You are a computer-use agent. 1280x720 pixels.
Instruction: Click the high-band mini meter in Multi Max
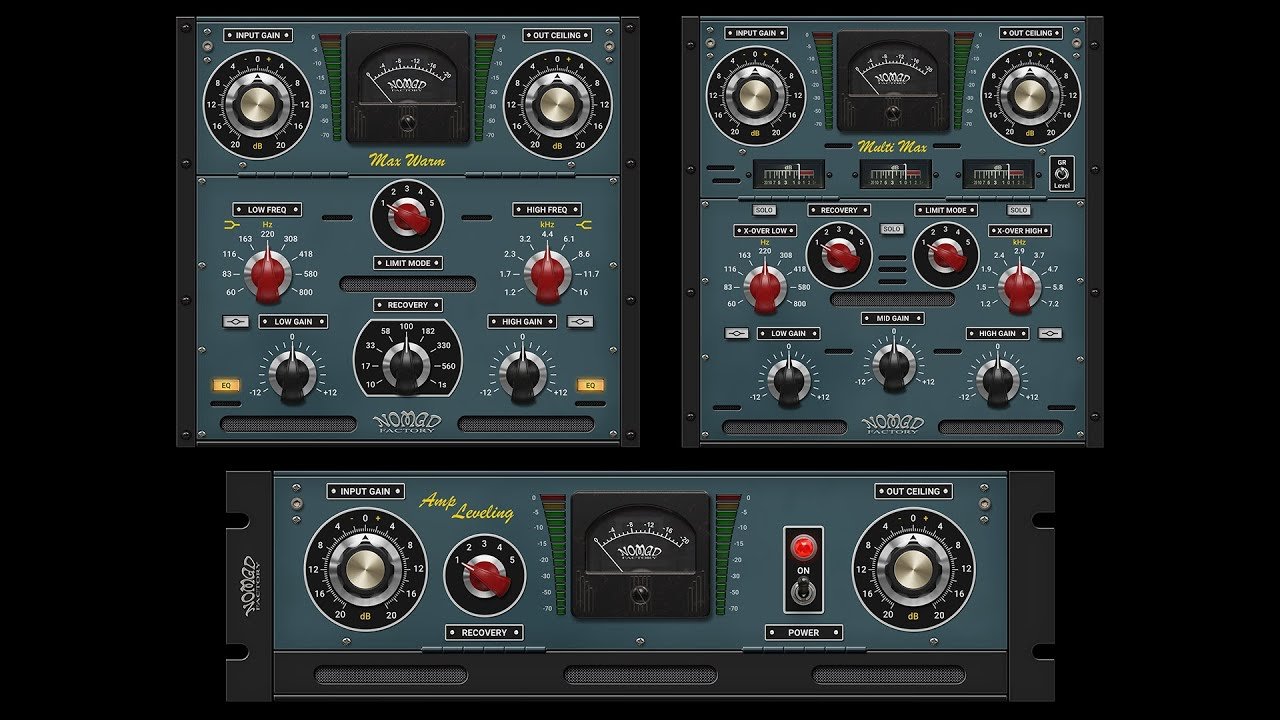(x=998, y=174)
